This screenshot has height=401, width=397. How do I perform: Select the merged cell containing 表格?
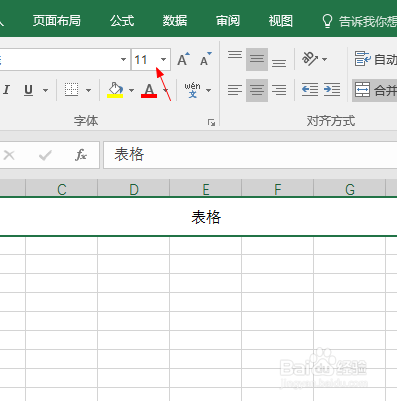point(199,217)
